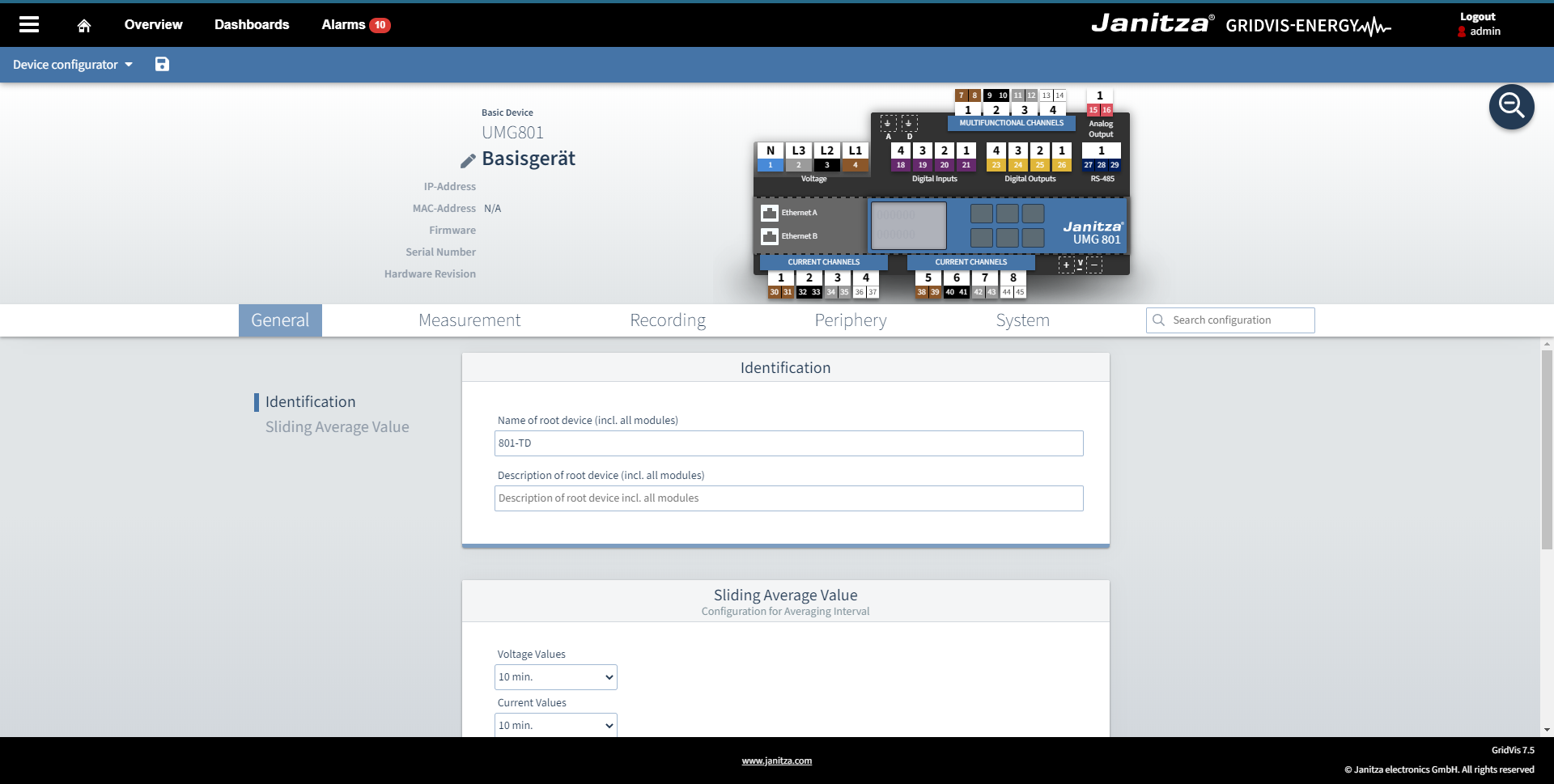
Task: Select the Ethernet B port icon
Action: [x=769, y=236]
